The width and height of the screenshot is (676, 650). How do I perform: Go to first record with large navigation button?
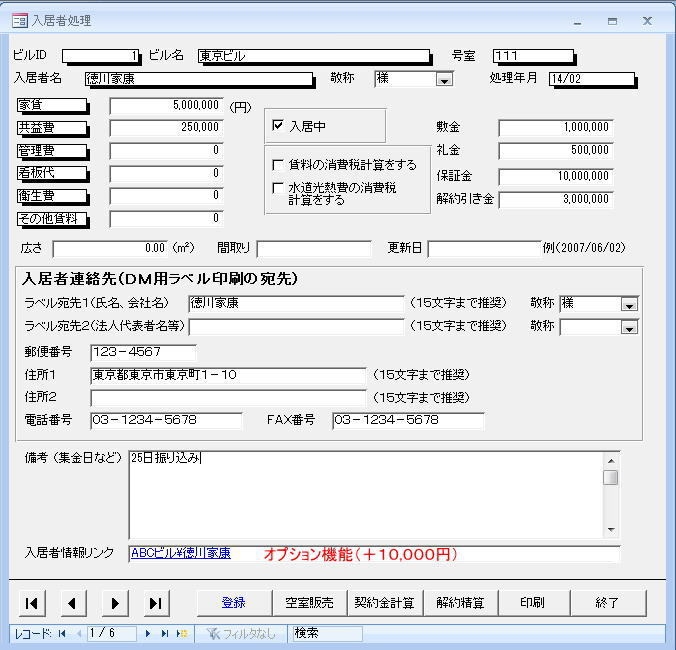tap(32, 603)
